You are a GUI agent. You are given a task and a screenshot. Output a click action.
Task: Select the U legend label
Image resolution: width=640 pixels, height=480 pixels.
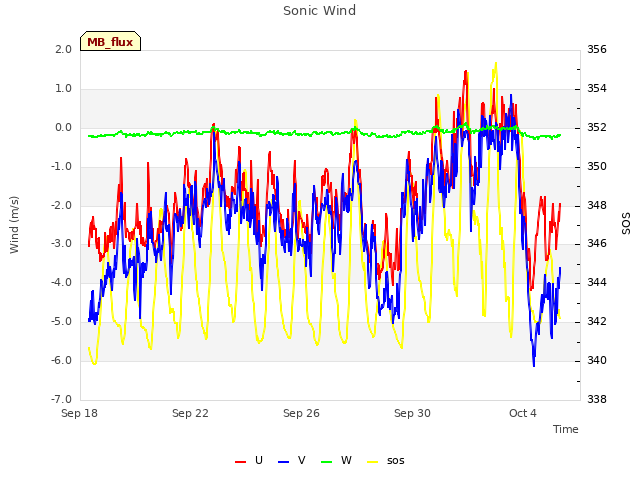pyautogui.click(x=259, y=460)
